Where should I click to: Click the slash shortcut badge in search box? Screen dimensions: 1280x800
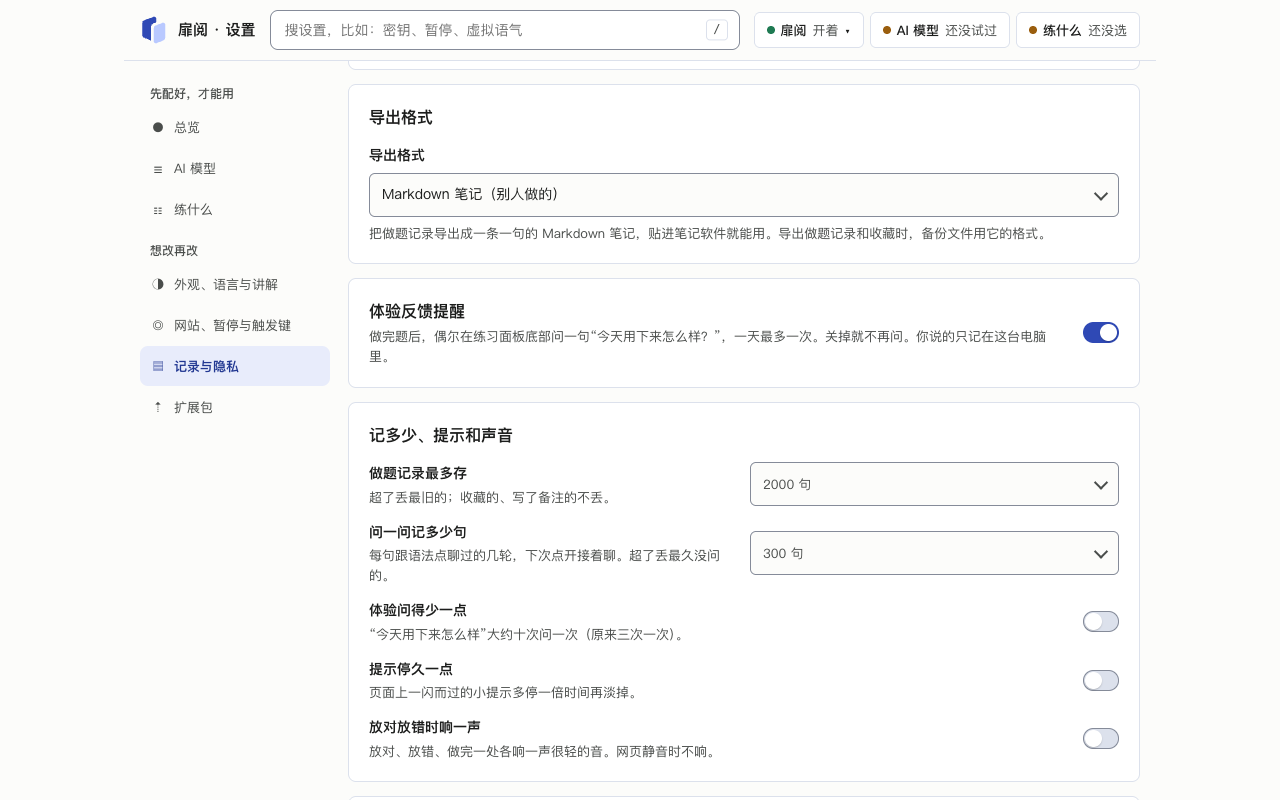717,30
